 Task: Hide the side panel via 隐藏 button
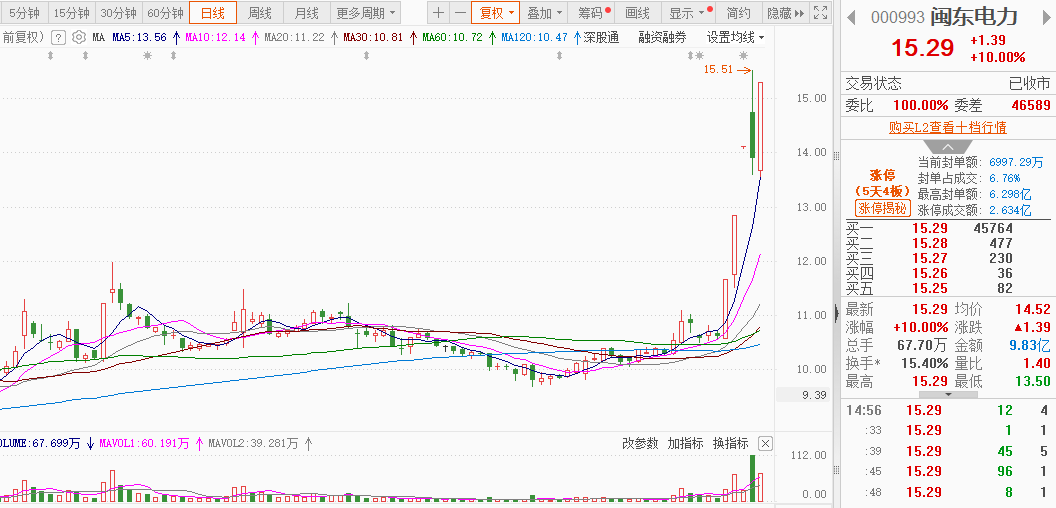click(x=786, y=12)
